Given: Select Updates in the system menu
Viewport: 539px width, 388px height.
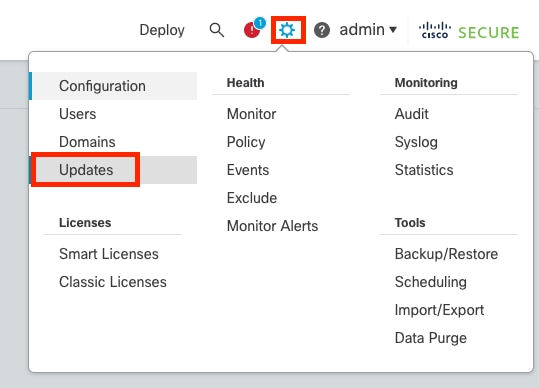Looking at the screenshot, I should click(x=86, y=170).
